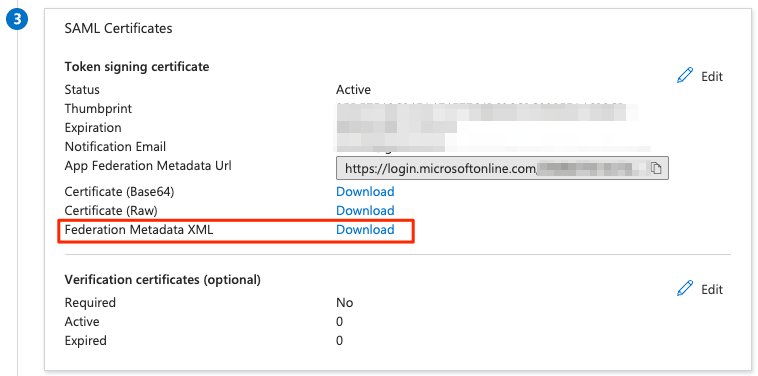Select the Required value No
This screenshot has width=758, height=376.
pos(345,303)
